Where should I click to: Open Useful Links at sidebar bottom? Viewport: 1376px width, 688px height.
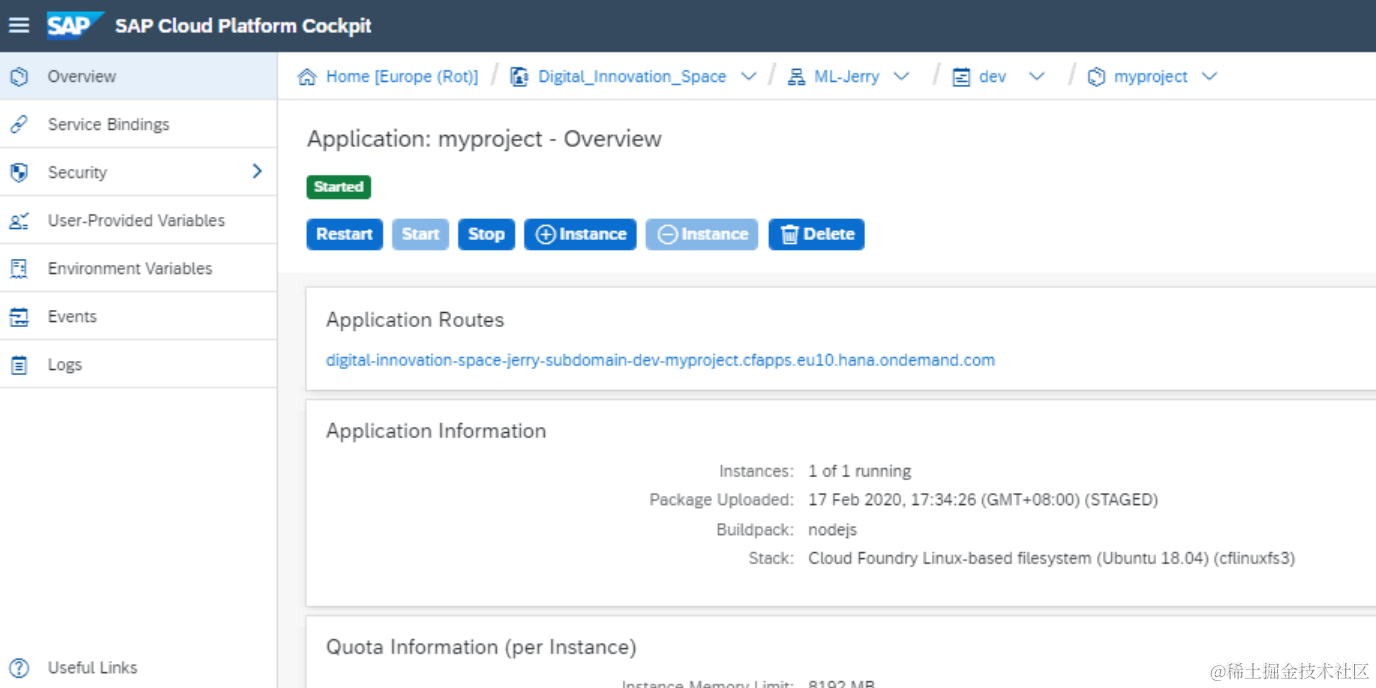(138, 667)
